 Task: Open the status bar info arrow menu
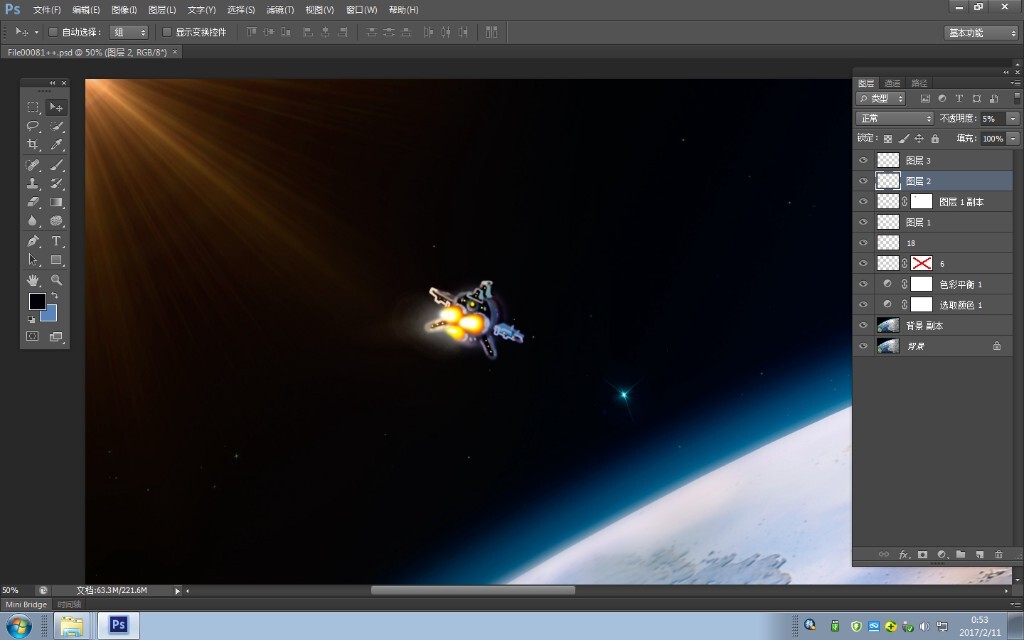click(x=177, y=591)
